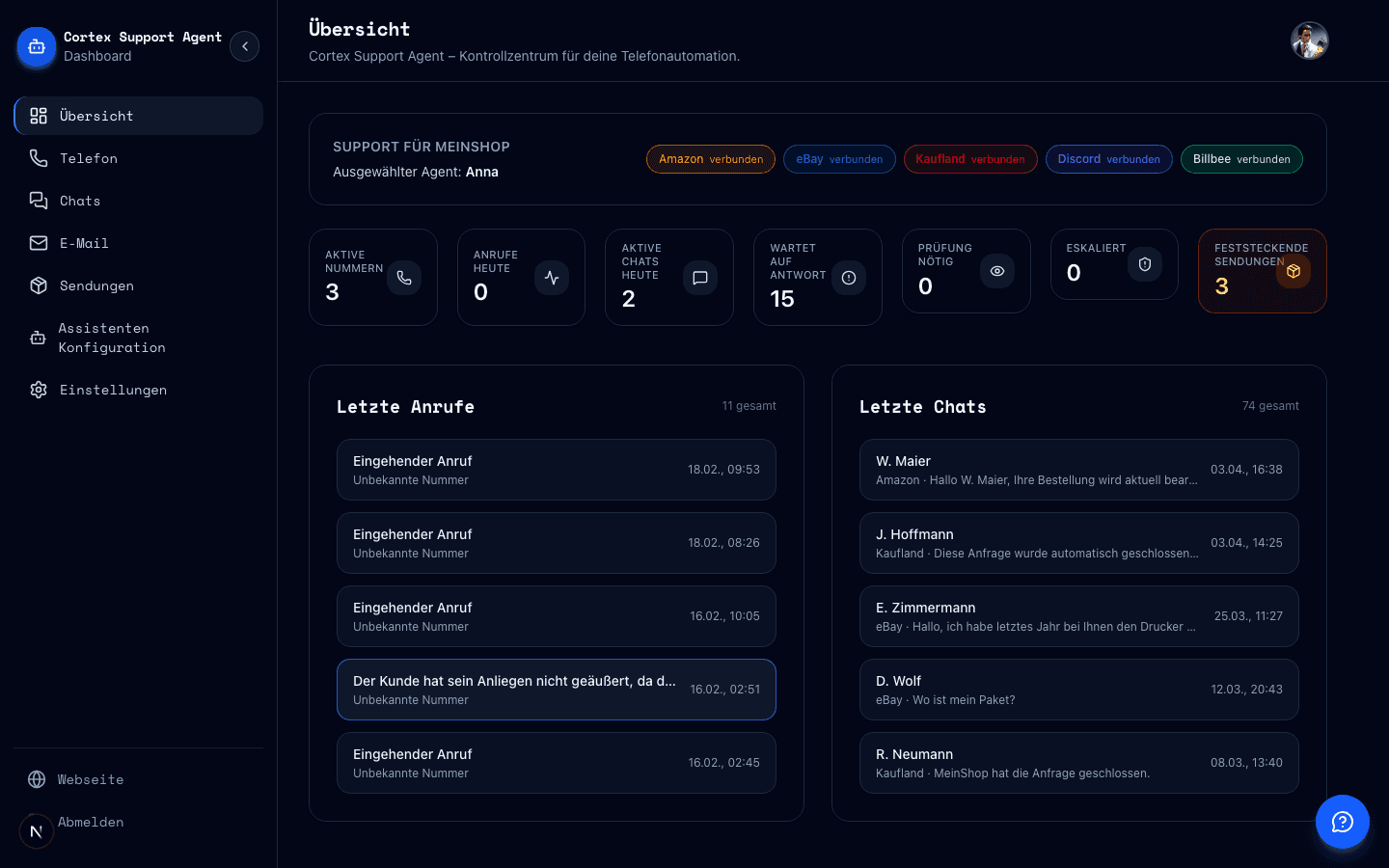Open the Feststeckende Sendungen card
The image size is (1389, 868).
[1262, 271]
